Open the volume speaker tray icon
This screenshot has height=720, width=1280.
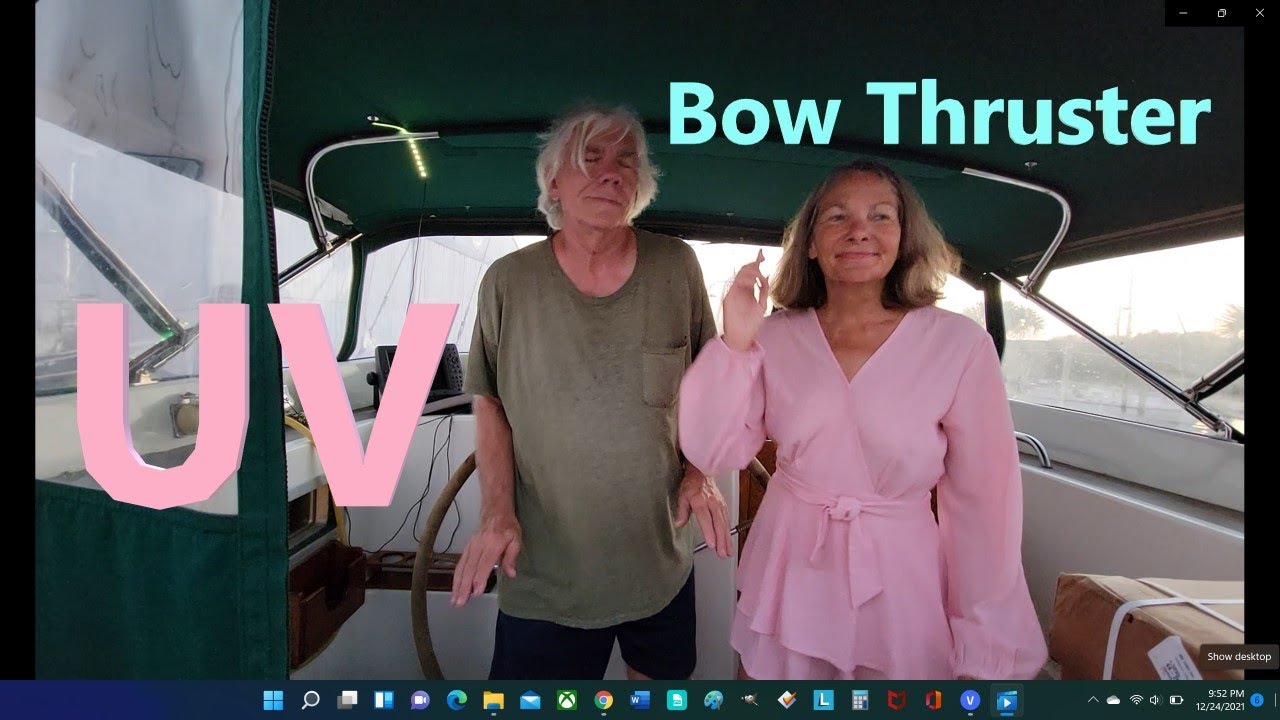[1155, 700]
